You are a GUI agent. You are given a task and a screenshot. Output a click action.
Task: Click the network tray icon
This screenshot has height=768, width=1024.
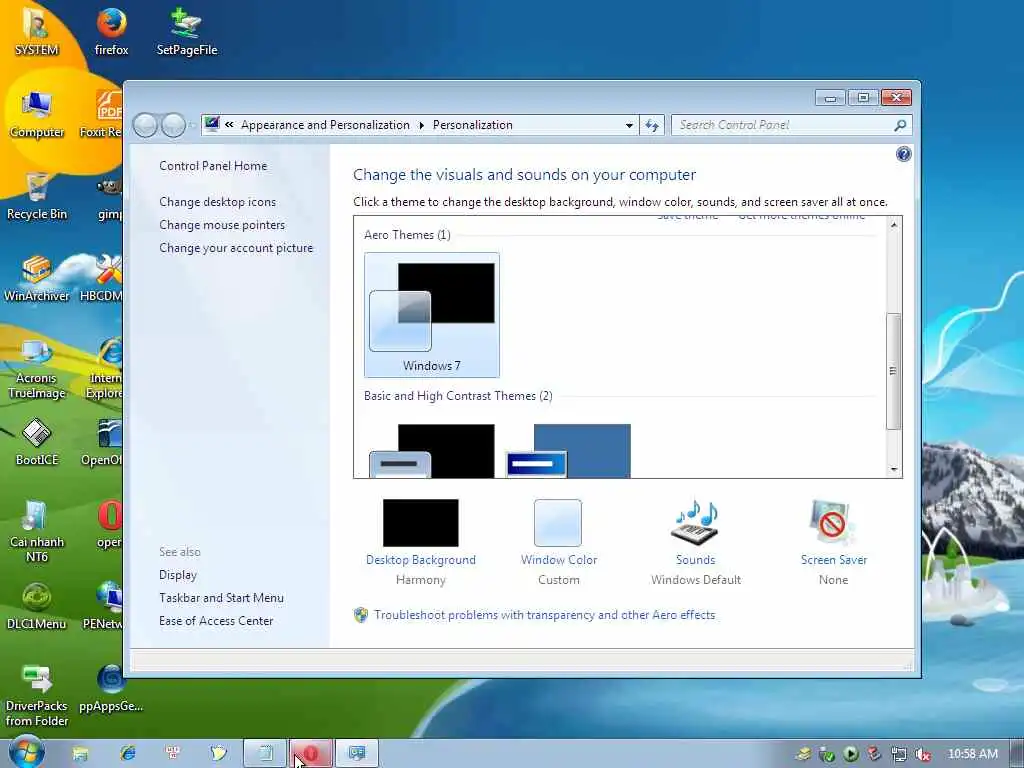[899, 754]
